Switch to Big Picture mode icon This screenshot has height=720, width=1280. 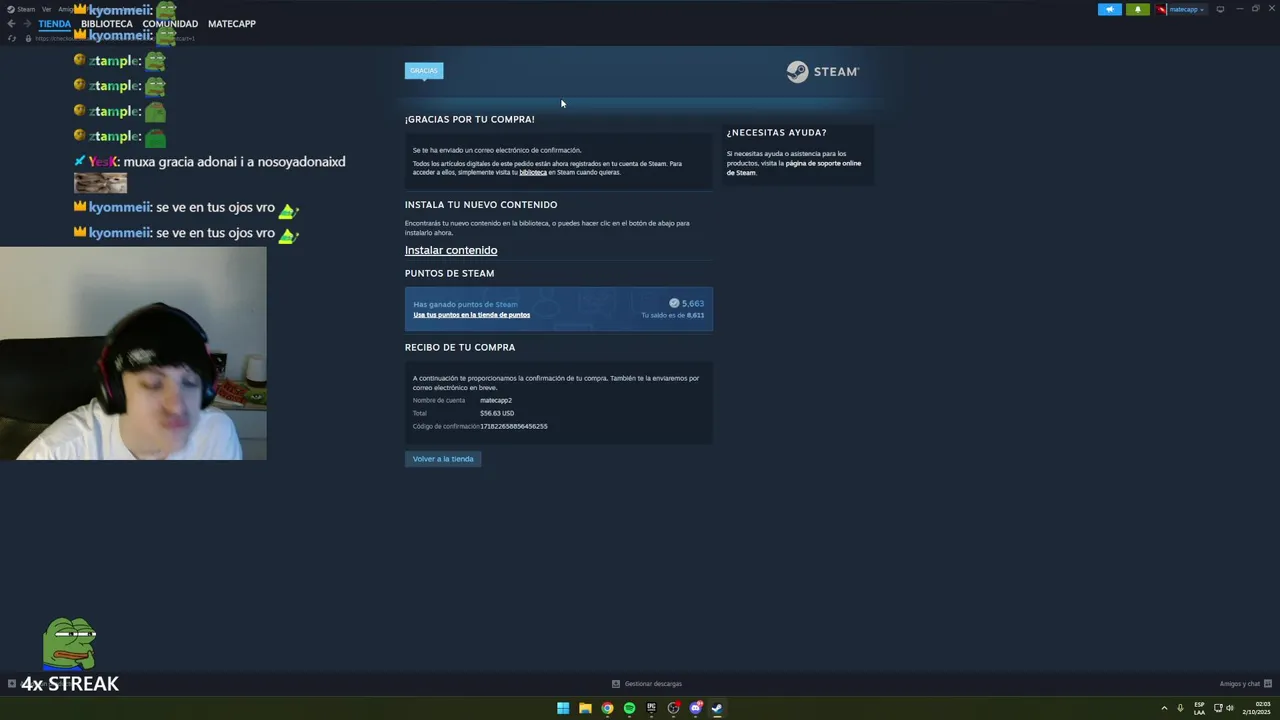tap(1220, 9)
